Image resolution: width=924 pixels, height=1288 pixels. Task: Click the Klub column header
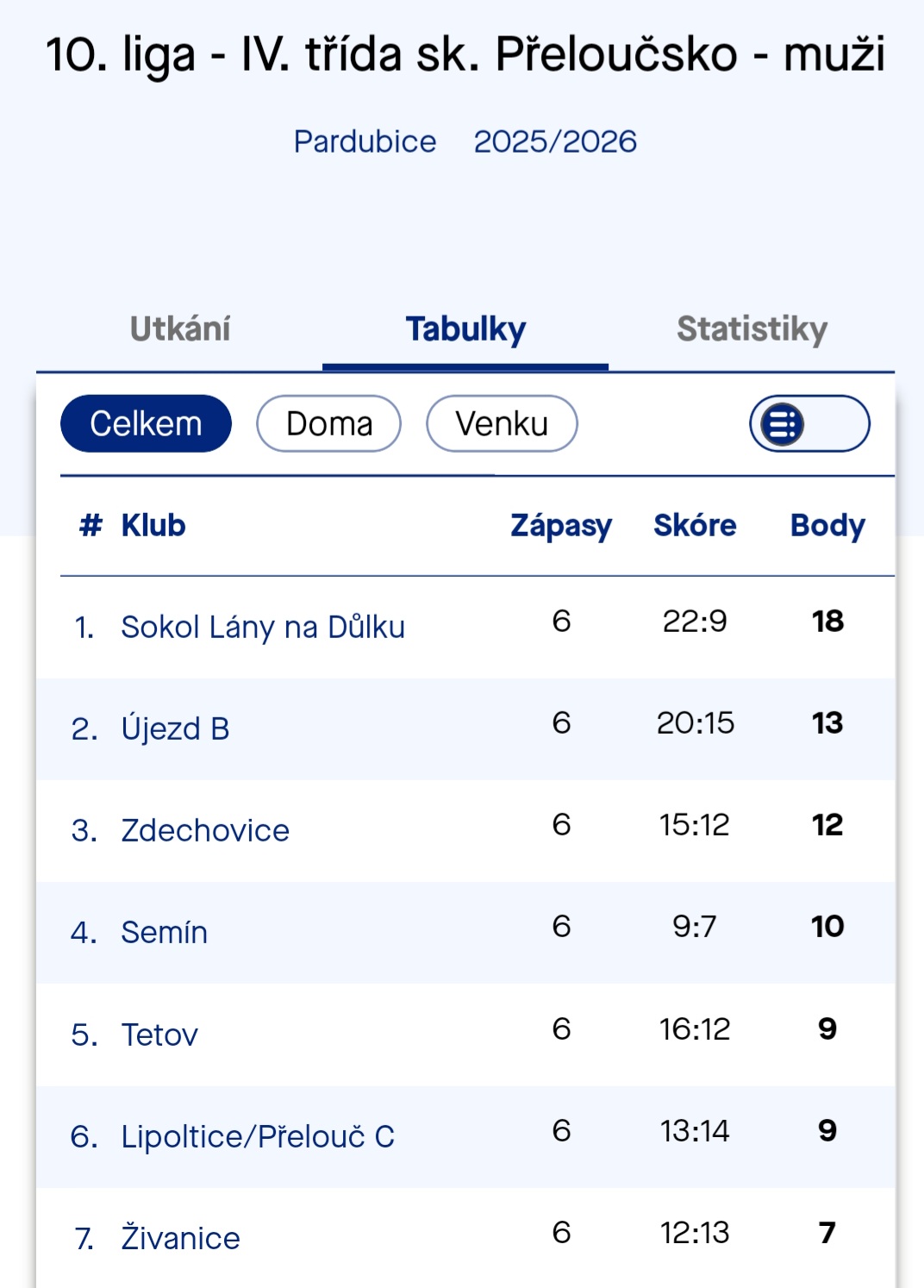click(153, 525)
